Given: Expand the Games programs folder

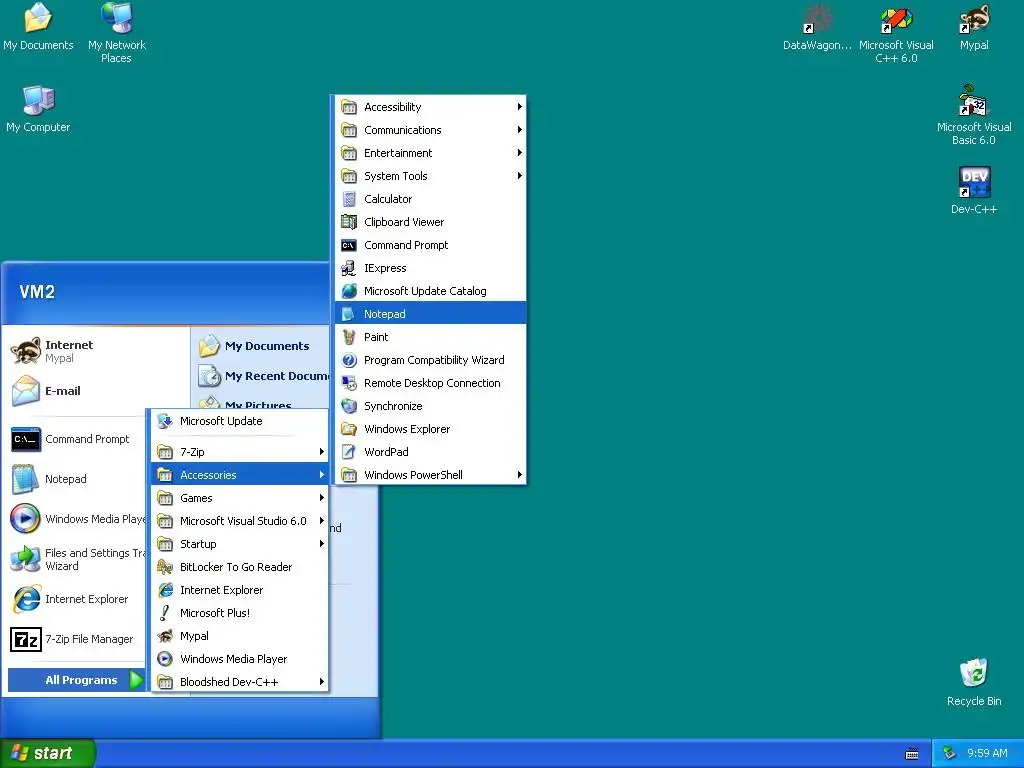Looking at the screenshot, I should [240, 498].
